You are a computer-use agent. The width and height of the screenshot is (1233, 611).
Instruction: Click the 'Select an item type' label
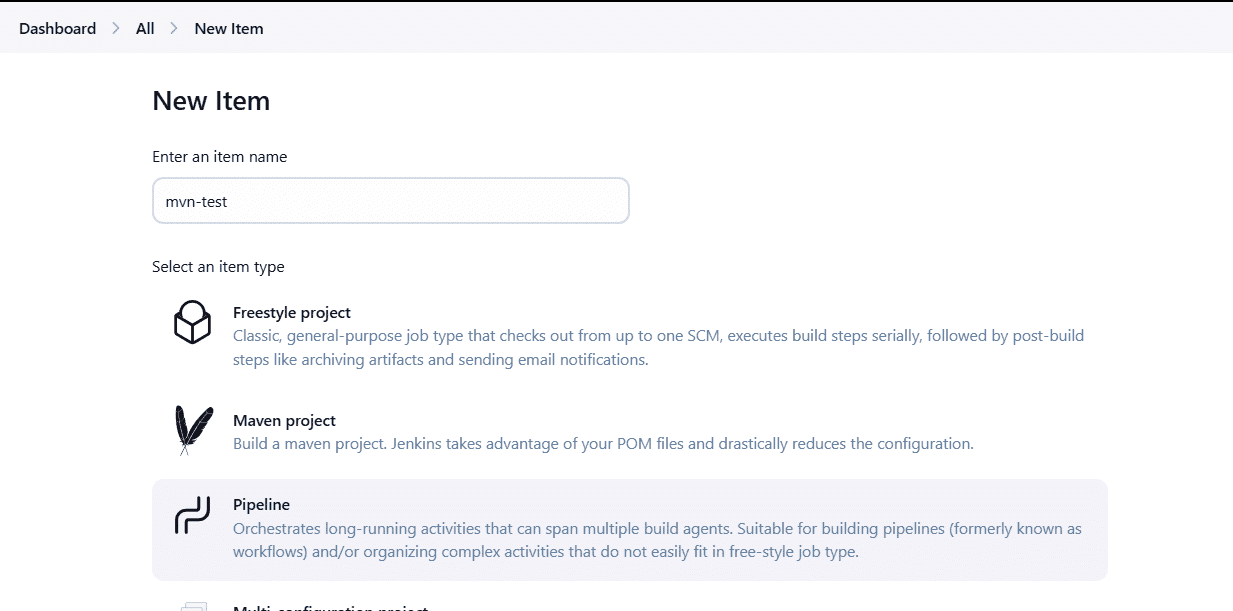pos(218,267)
